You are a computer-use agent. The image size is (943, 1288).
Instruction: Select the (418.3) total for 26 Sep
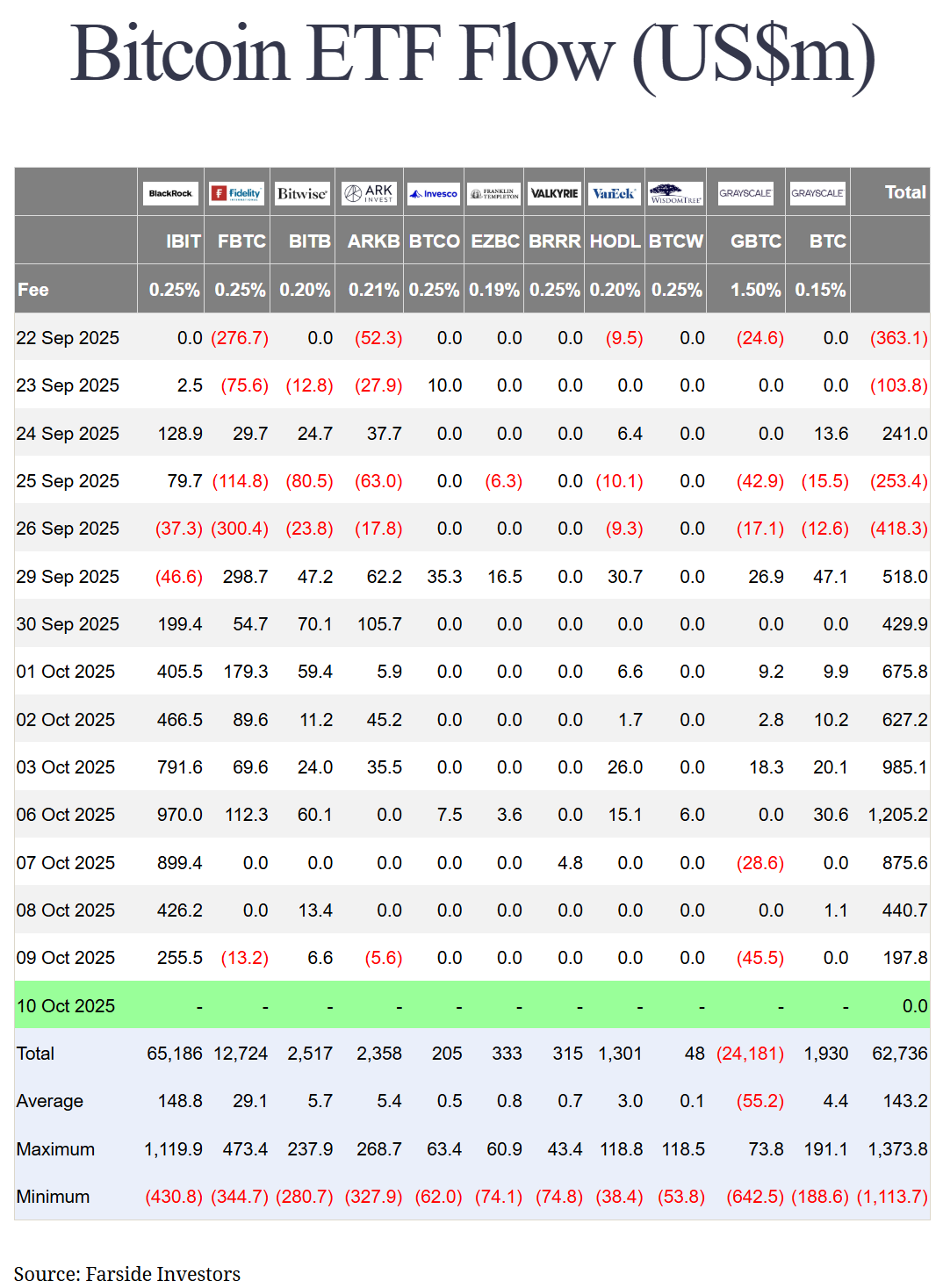[x=899, y=529]
